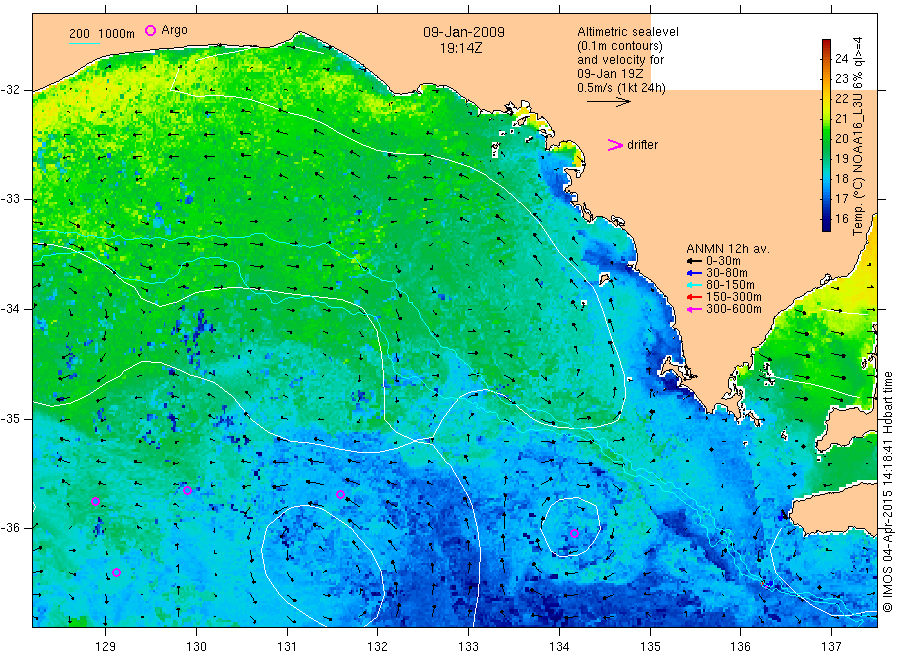Click the 135 longitude axis label
The image size is (900, 660).
point(650,647)
